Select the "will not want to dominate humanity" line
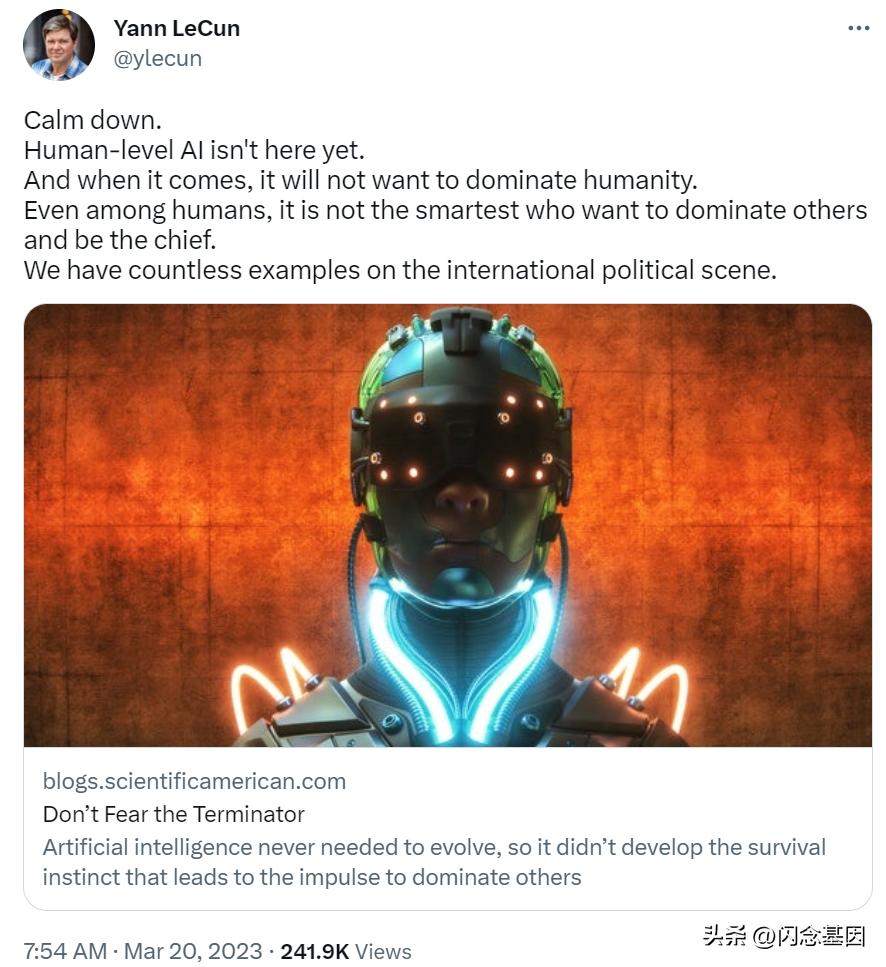The height and width of the screenshot is (967, 886). tap(360, 181)
